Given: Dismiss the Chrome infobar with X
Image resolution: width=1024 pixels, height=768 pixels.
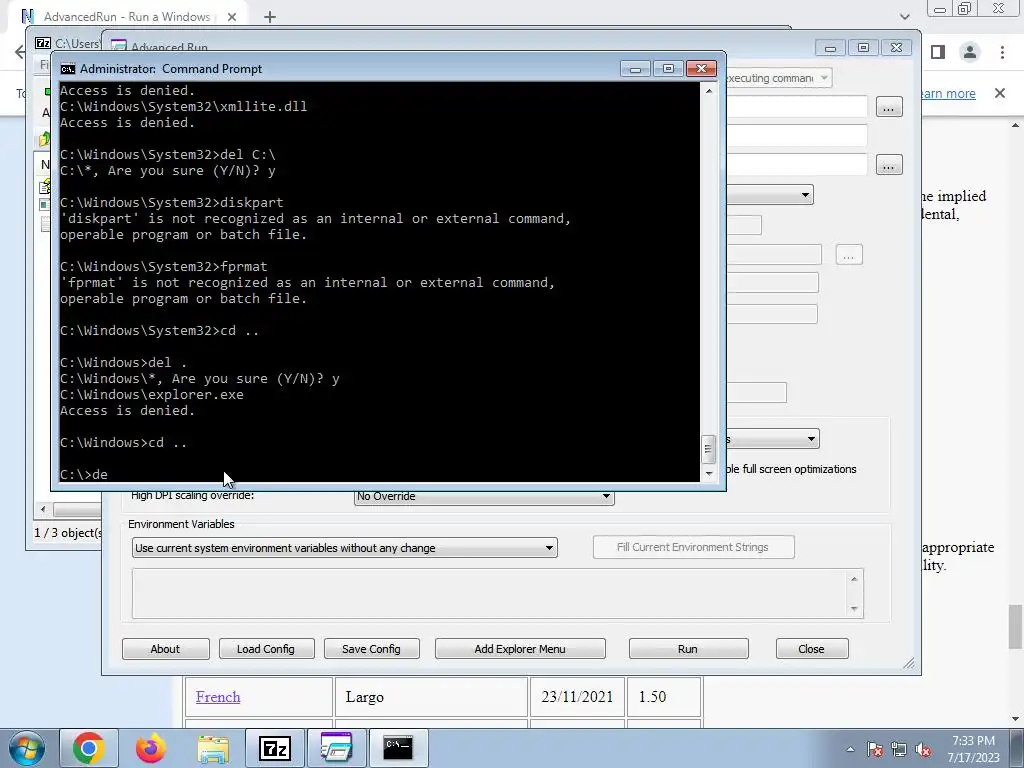Looking at the screenshot, I should (x=1000, y=93).
